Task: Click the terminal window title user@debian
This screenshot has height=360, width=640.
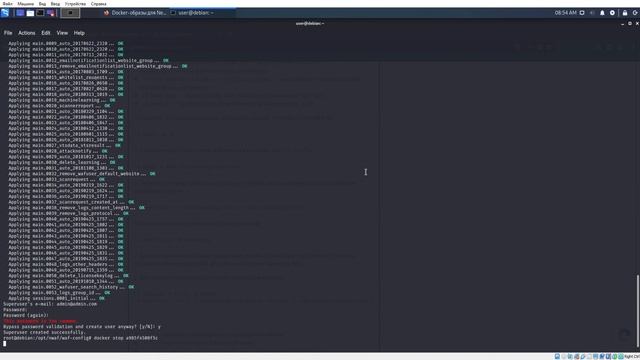Action: (x=310, y=24)
